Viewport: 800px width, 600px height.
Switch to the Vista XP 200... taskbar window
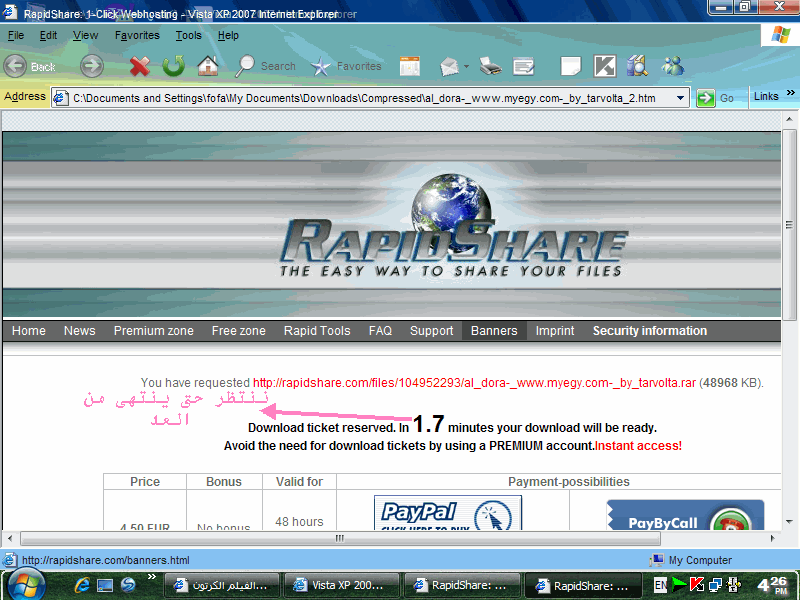coord(342,585)
